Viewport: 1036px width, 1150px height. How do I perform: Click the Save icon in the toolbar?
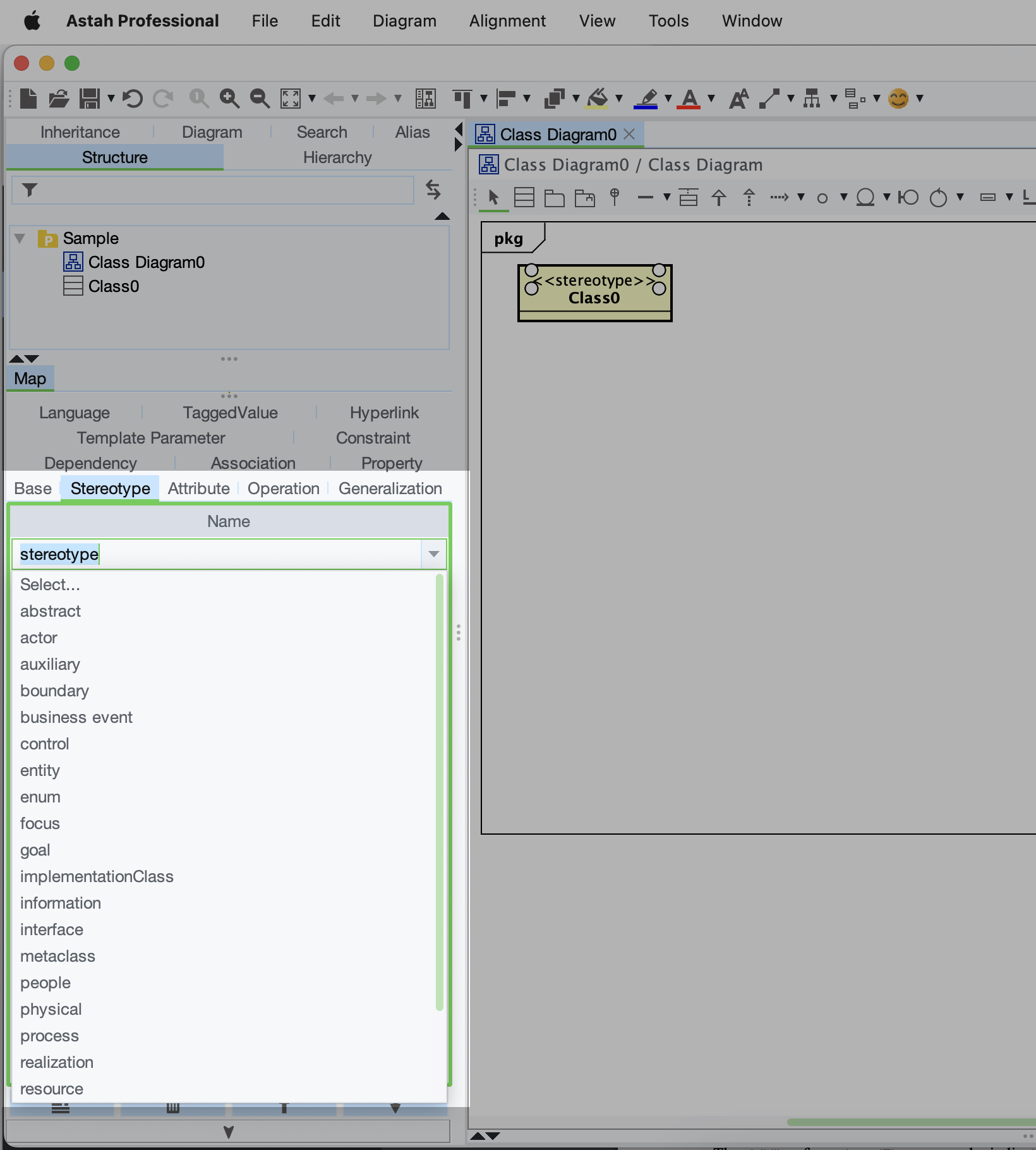pyautogui.click(x=90, y=99)
